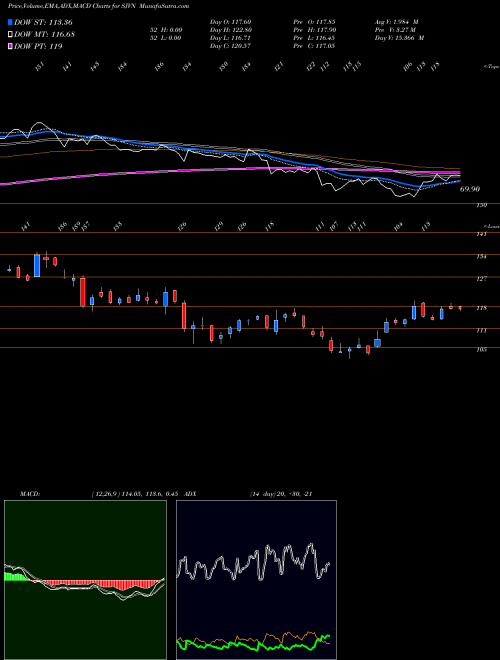Click the ADX (14 day) values text
This screenshot has width=500, height=660.
[x=281, y=494]
